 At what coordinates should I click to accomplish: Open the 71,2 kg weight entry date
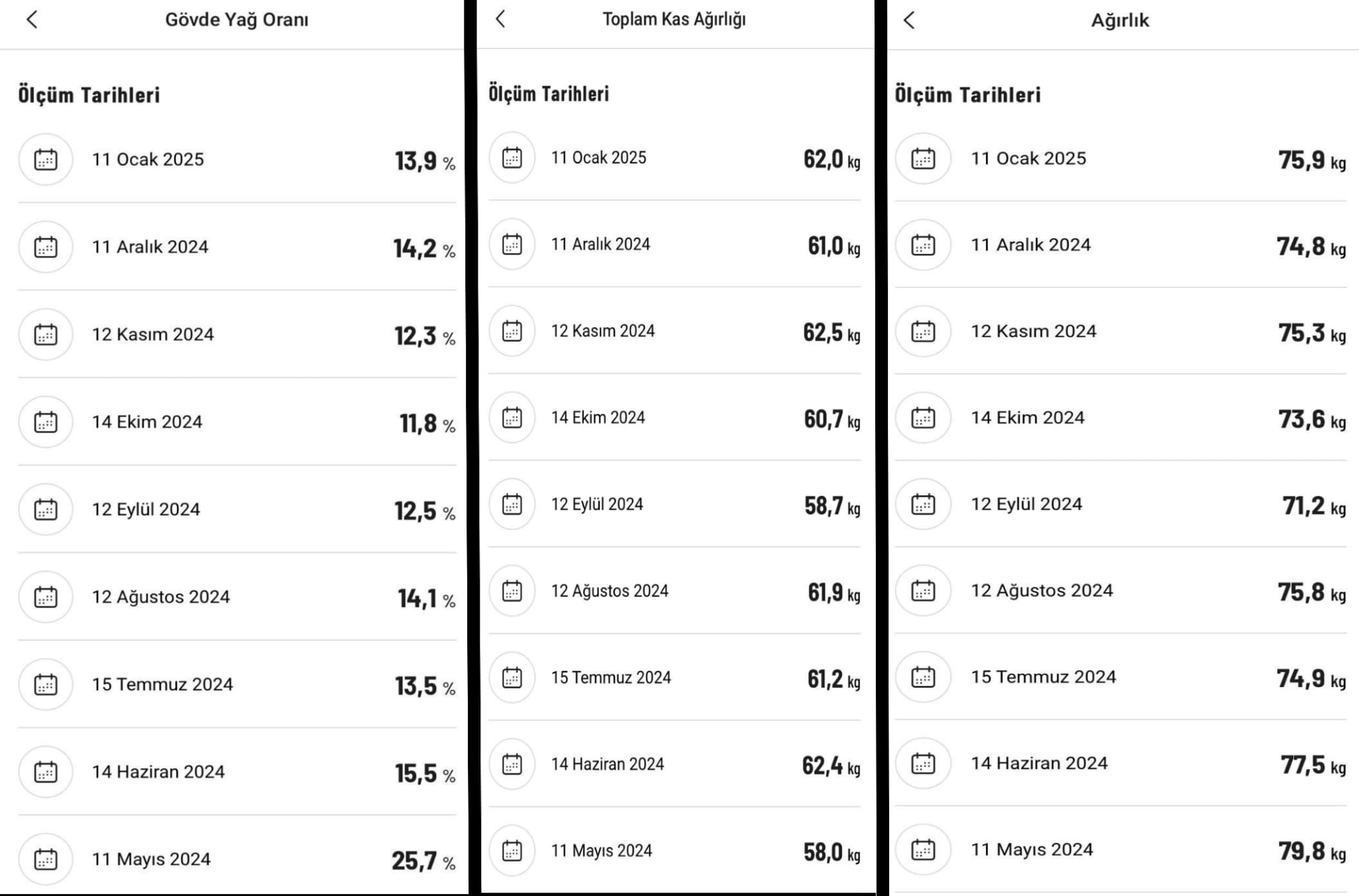[1027, 504]
